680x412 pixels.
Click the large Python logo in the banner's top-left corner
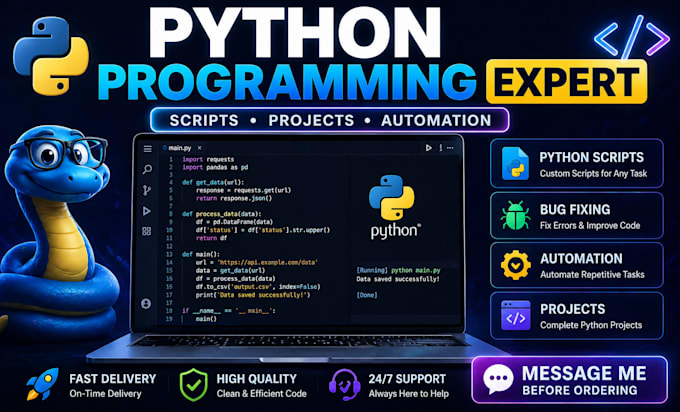51,56
